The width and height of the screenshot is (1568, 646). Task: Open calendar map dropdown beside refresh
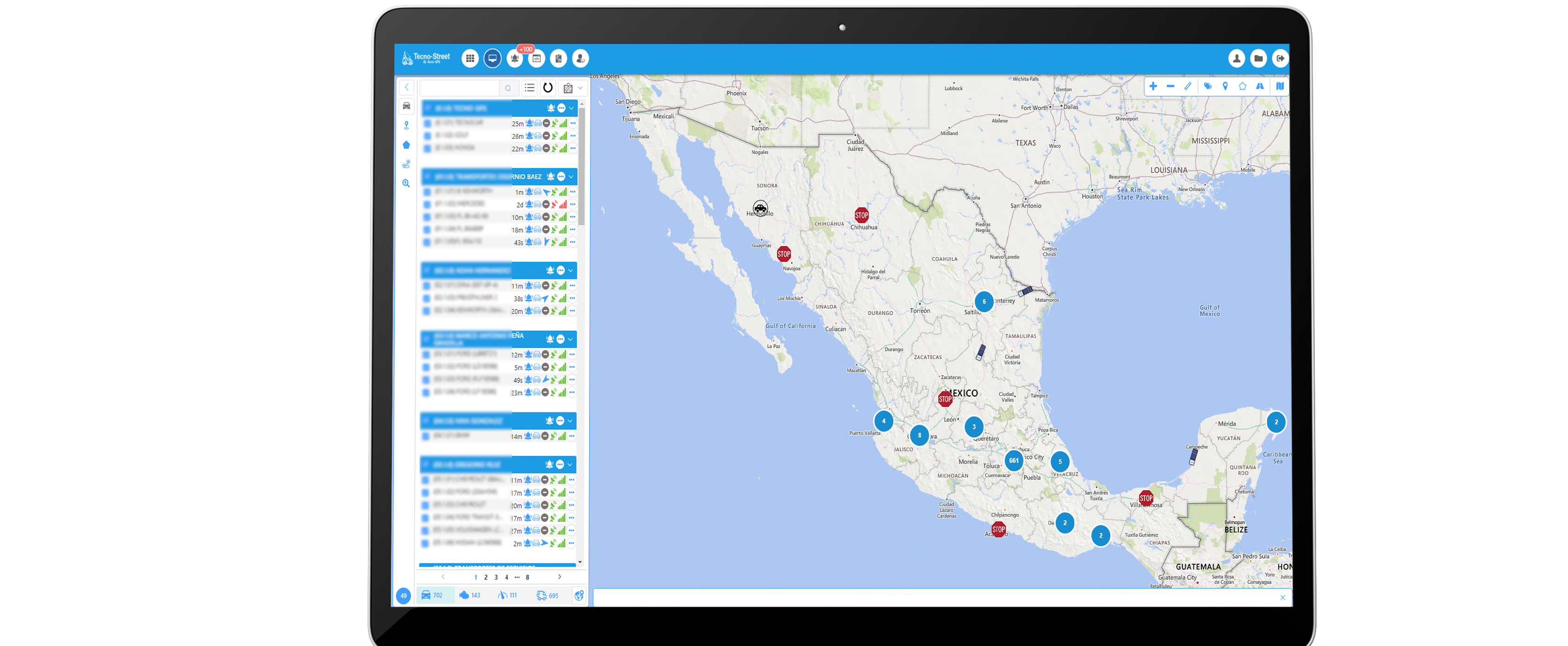point(573,88)
